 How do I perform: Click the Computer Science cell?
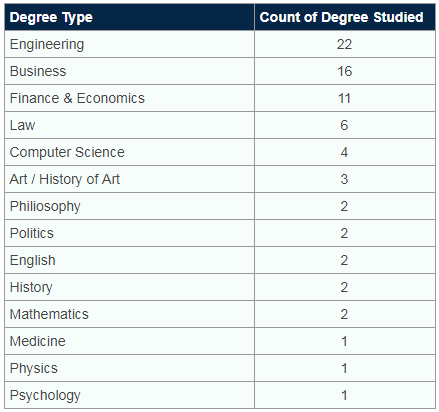click(129, 152)
